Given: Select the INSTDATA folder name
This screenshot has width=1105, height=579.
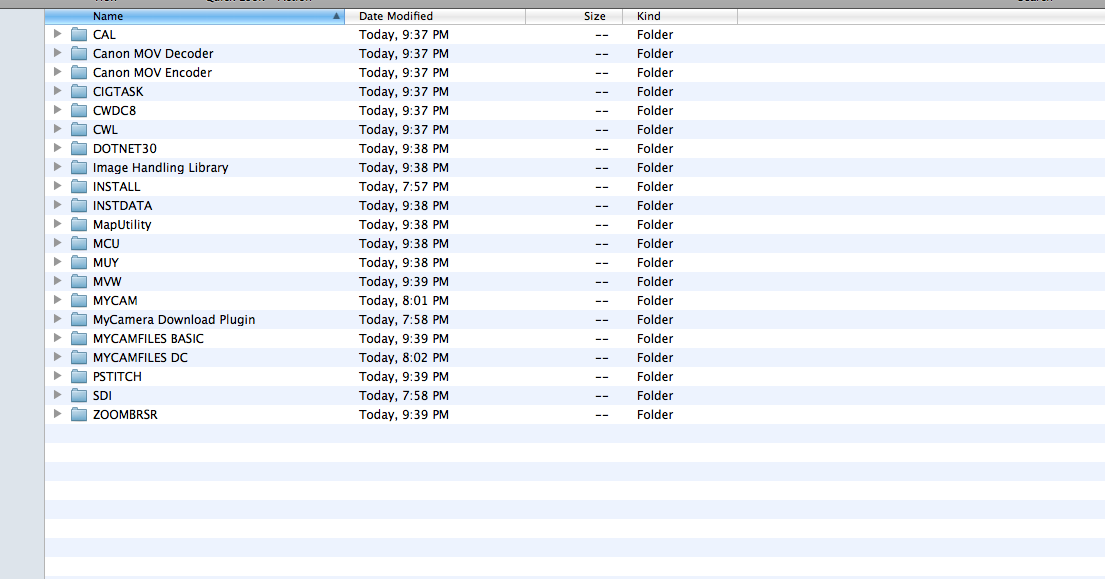Looking at the screenshot, I should 123,206.
